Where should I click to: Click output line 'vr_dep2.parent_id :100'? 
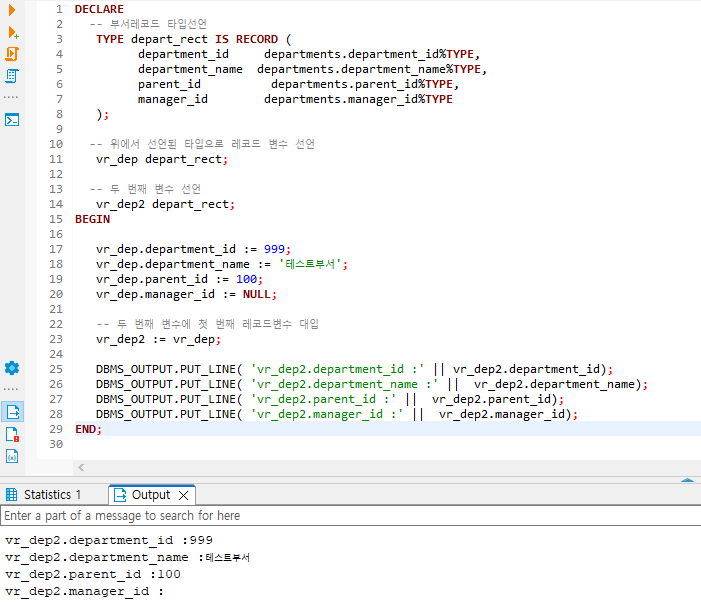point(93,575)
